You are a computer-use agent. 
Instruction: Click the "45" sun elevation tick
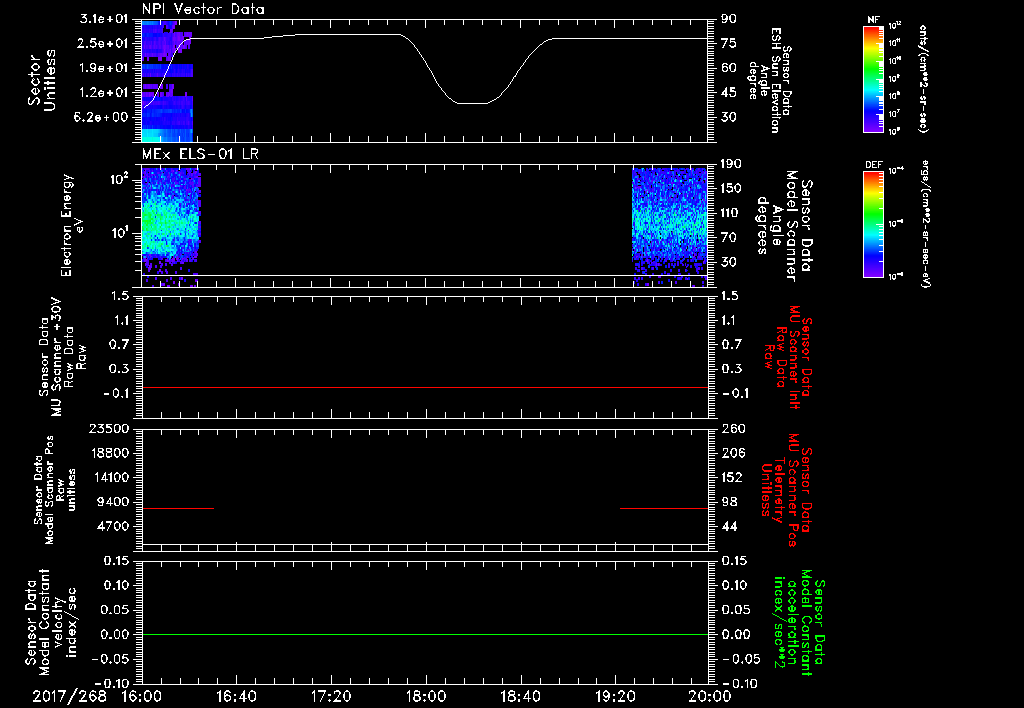click(729, 93)
